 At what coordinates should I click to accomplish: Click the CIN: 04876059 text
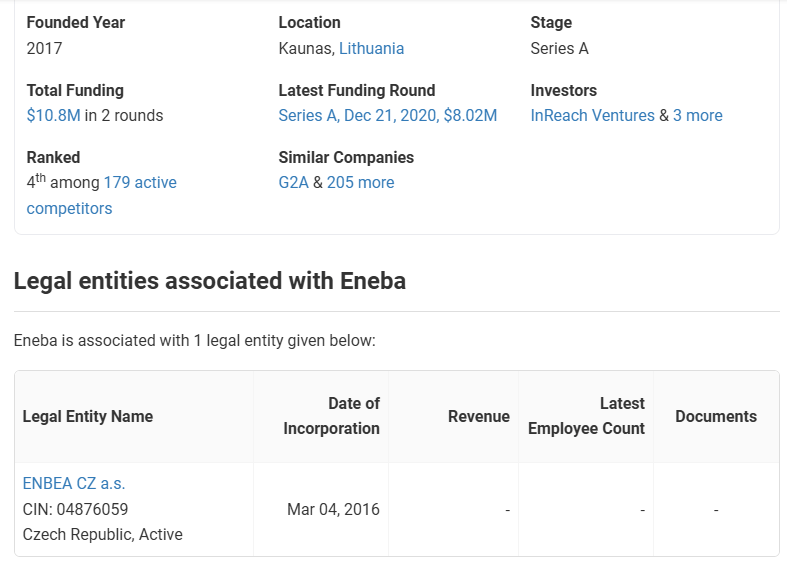75,509
